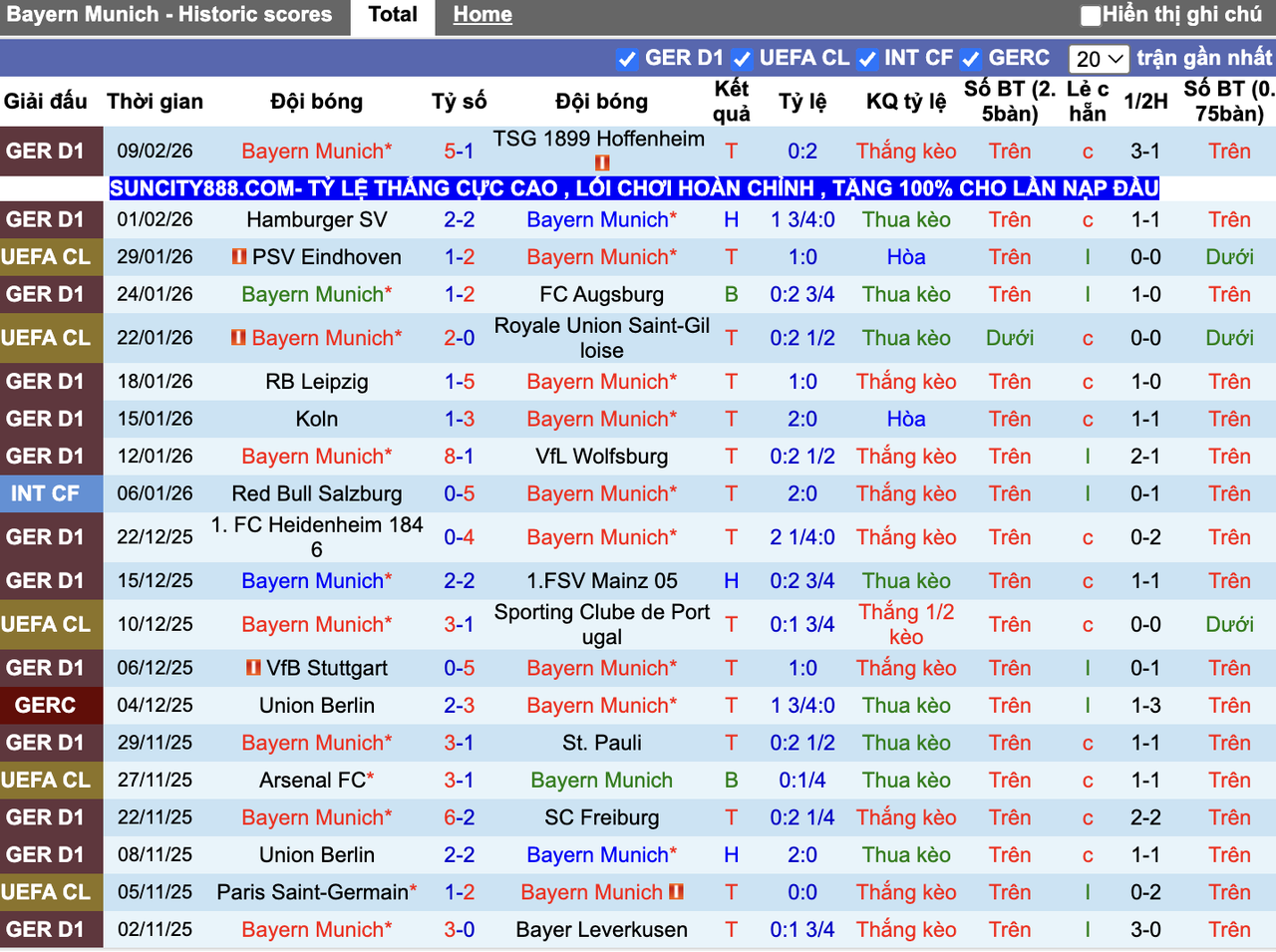Select the Red Bull Salzburg team name
The width and height of the screenshot is (1276, 952).
[x=317, y=494]
